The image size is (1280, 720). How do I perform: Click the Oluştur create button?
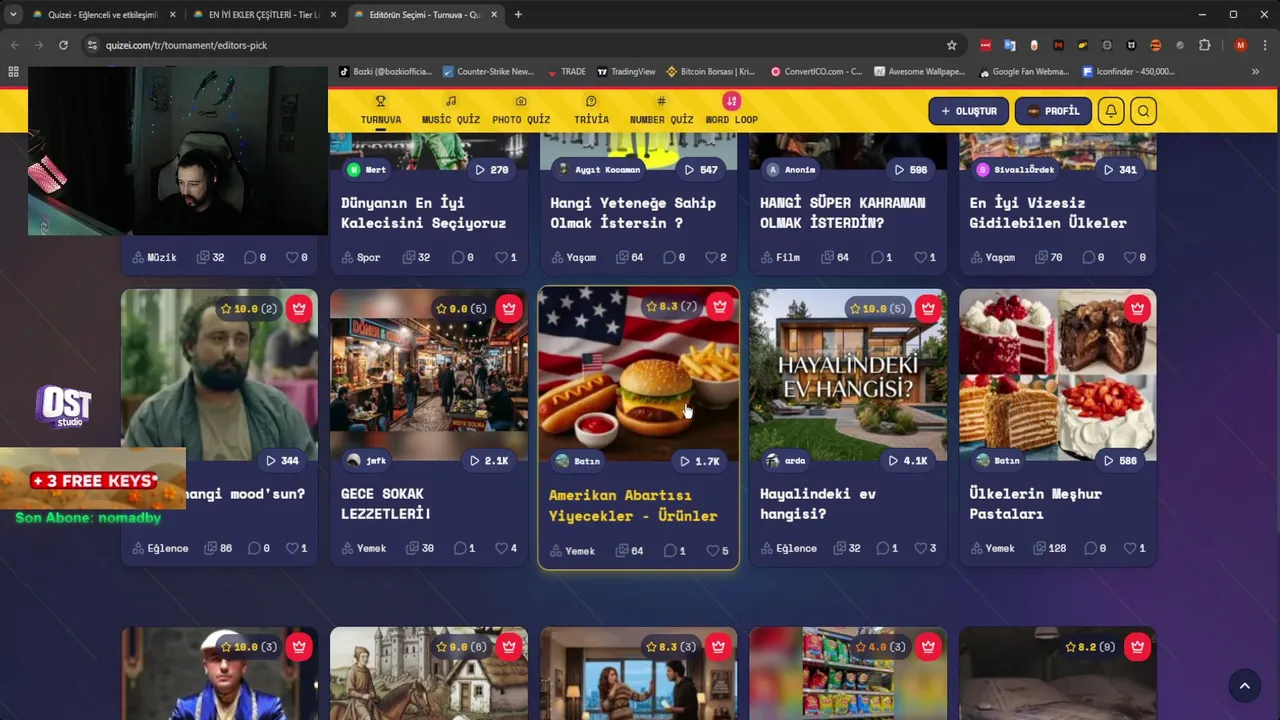[968, 111]
